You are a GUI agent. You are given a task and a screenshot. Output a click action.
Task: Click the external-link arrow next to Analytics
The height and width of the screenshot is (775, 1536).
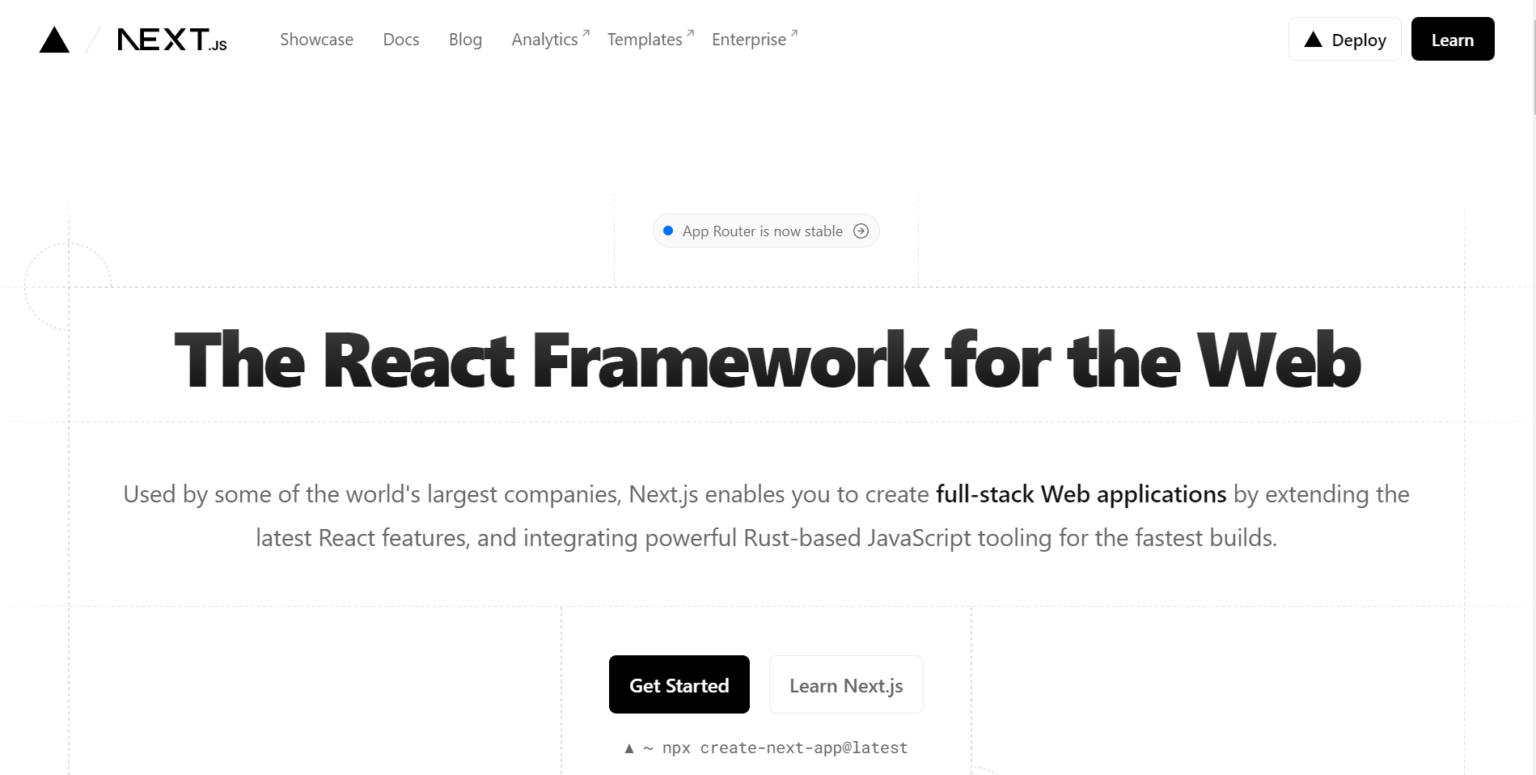tap(584, 31)
